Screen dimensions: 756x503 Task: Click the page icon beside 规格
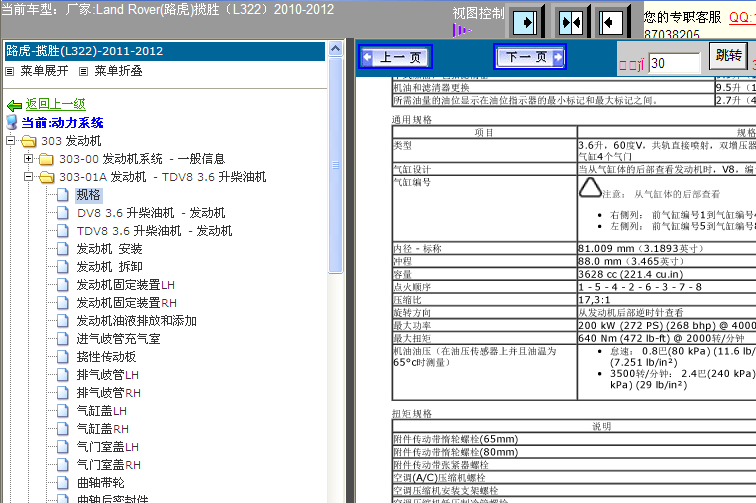click(63, 195)
